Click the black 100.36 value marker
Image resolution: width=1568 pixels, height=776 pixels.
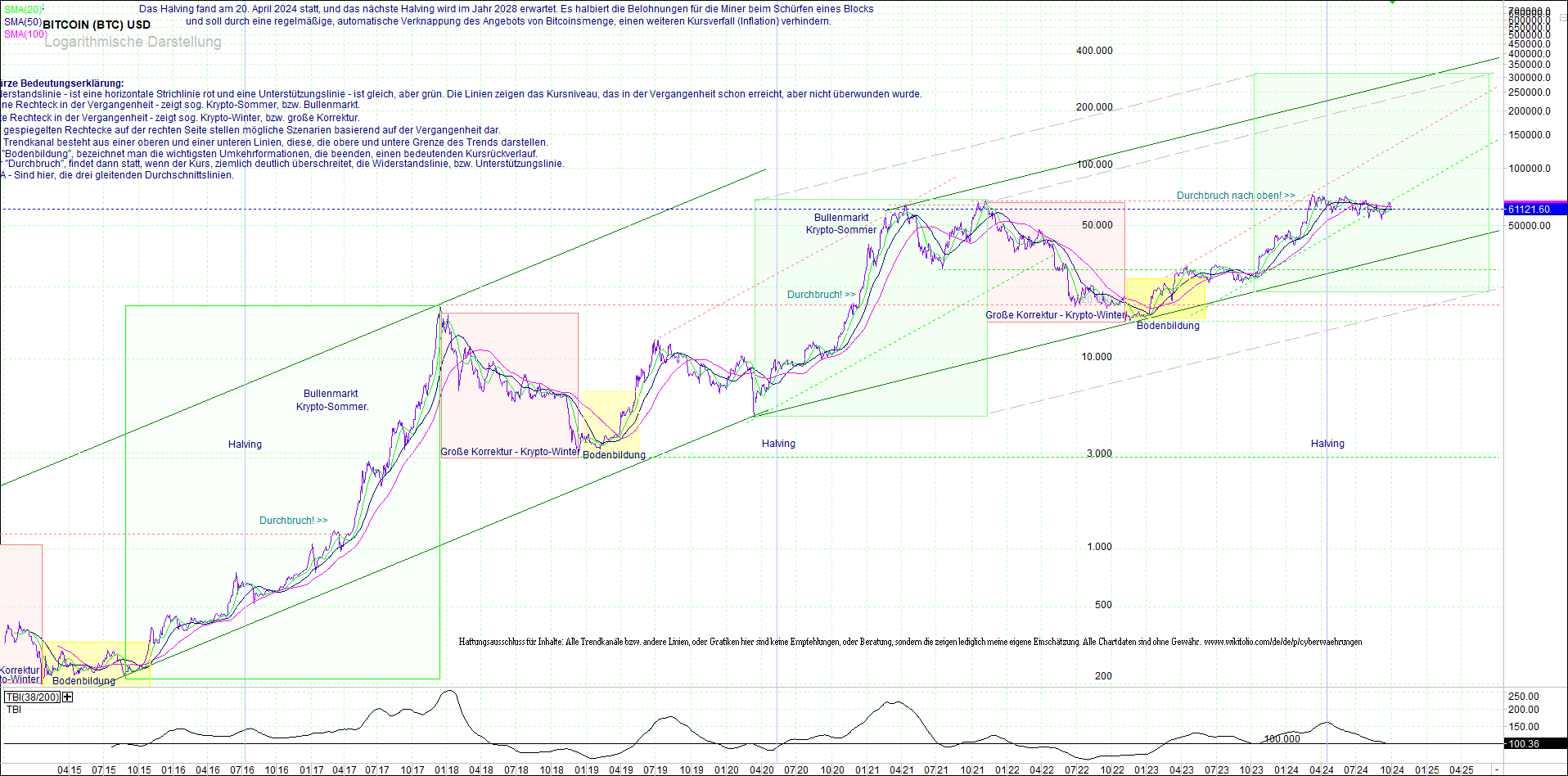tap(1524, 743)
